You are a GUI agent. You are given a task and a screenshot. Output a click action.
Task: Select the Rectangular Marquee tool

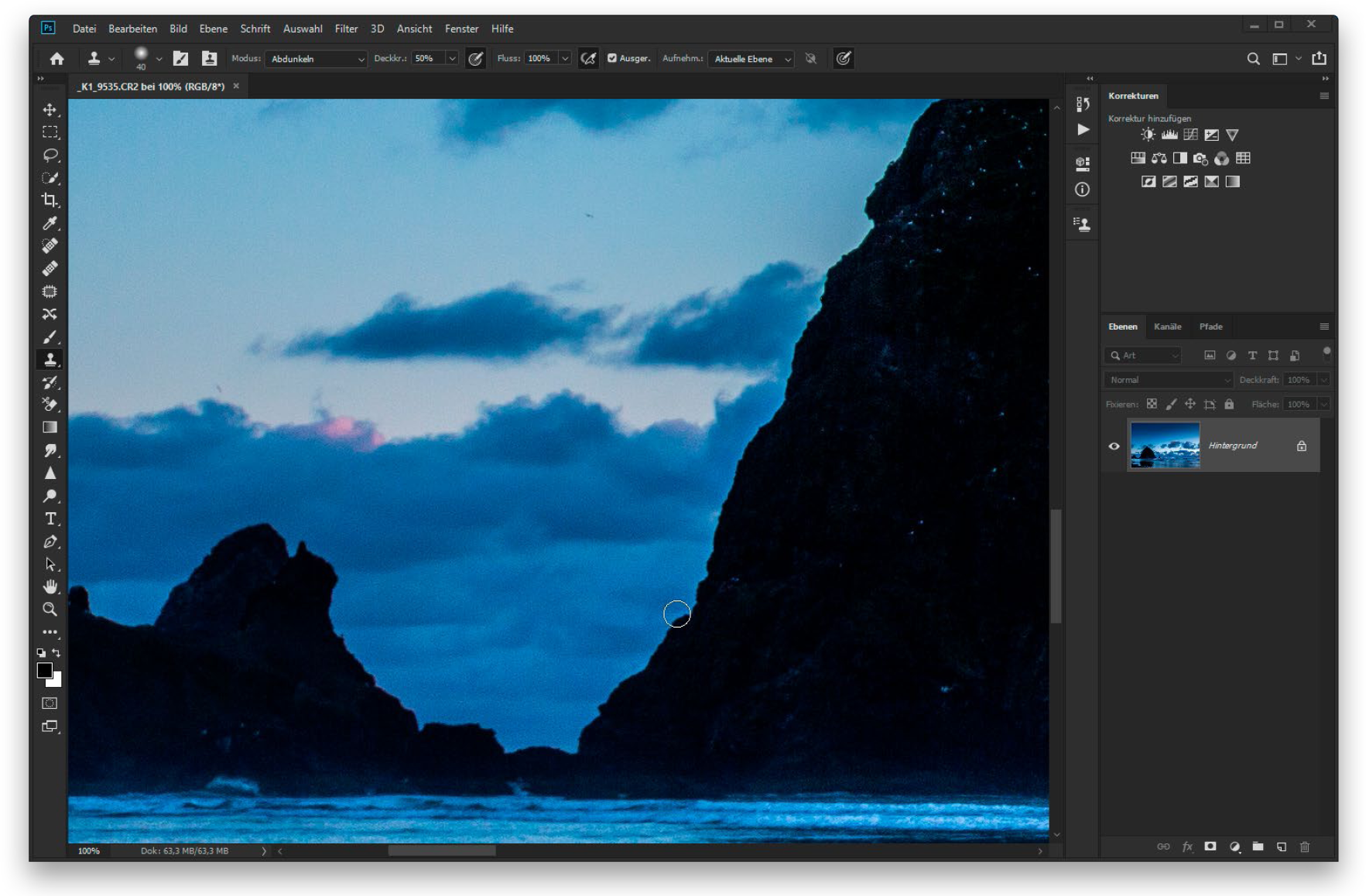click(50, 132)
